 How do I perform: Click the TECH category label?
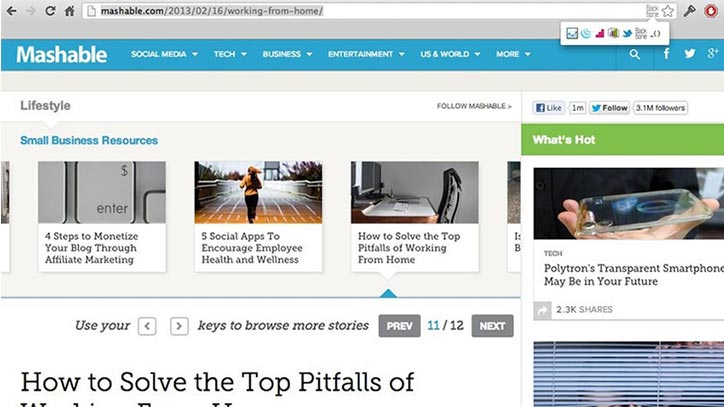click(x=553, y=253)
